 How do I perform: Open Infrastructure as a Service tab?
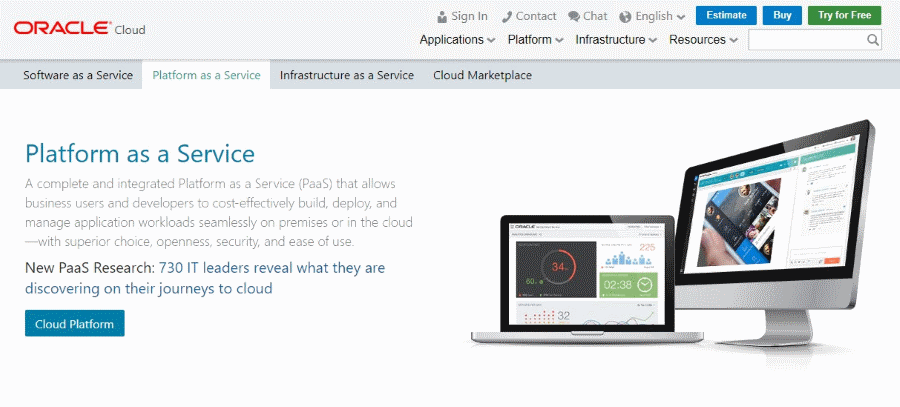[347, 75]
